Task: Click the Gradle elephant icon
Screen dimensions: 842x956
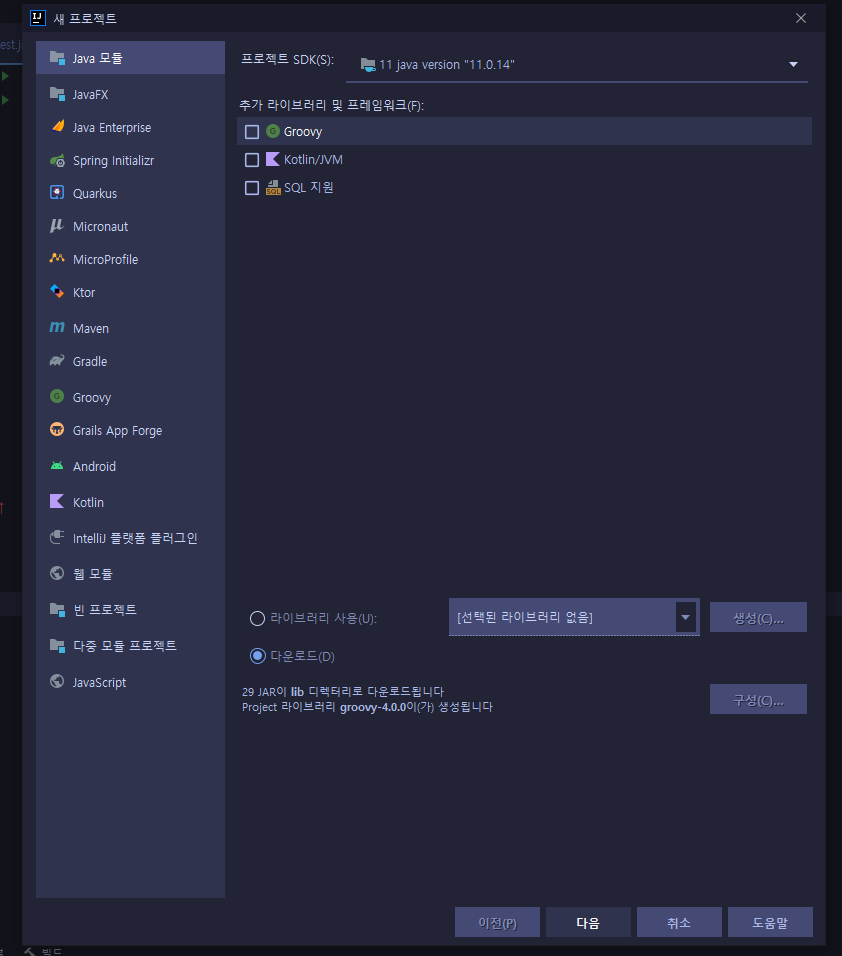Action: coord(57,360)
